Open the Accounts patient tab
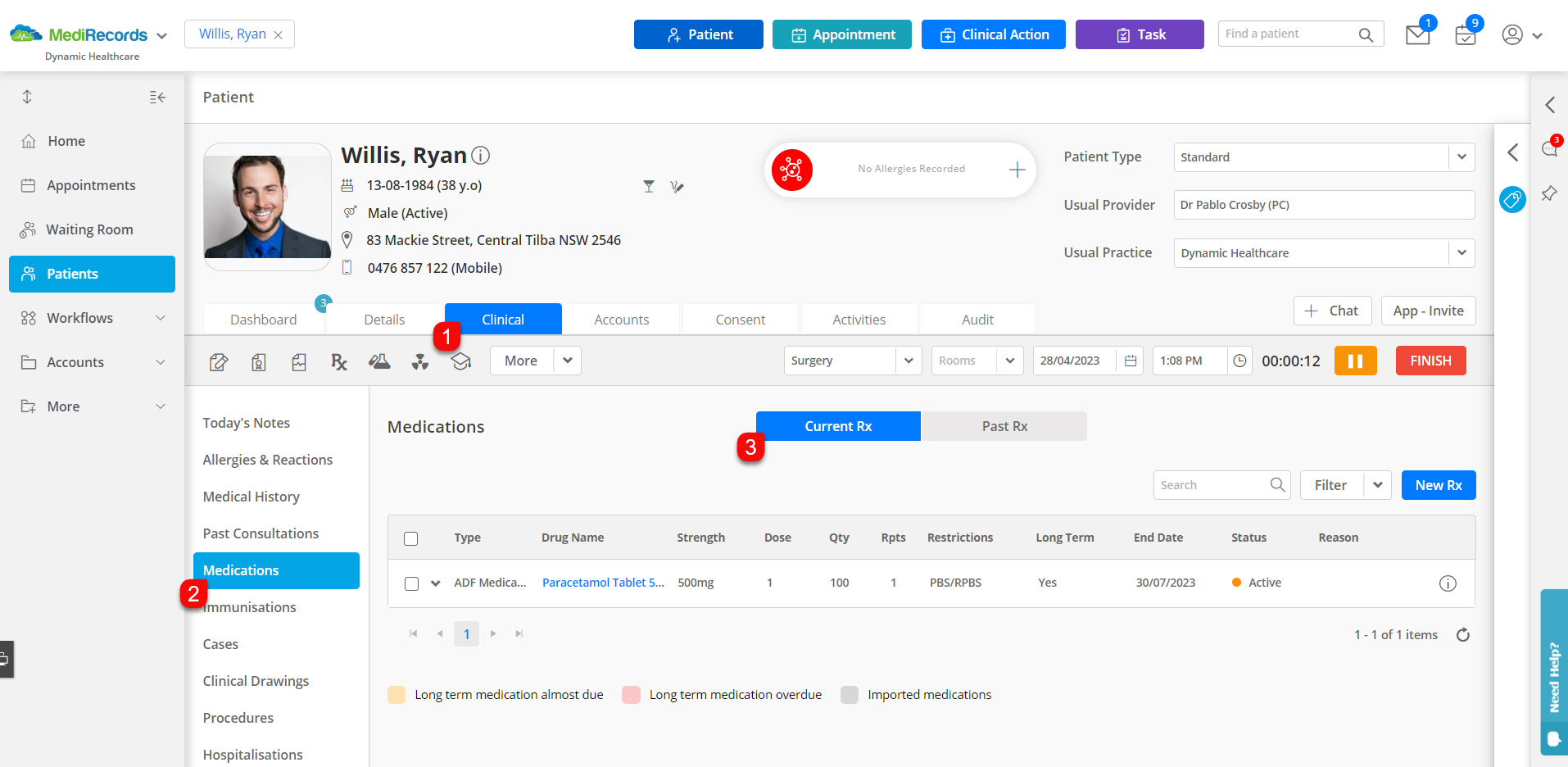 click(x=622, y=320)
